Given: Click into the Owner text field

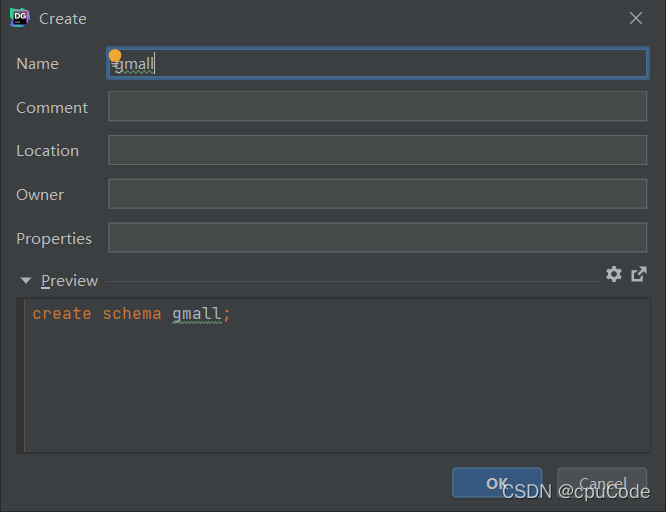Looking at the screenshot, I should point(378,194).
